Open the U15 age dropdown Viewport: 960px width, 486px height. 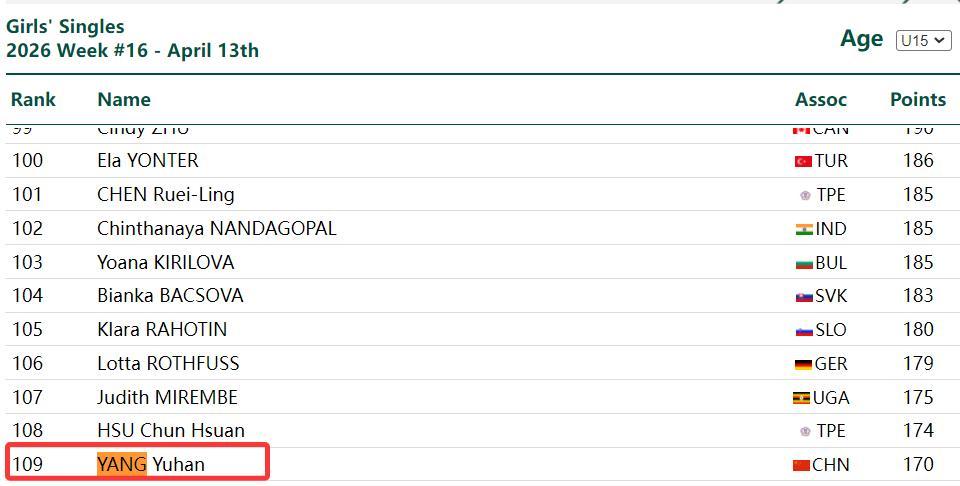(922, 40)
